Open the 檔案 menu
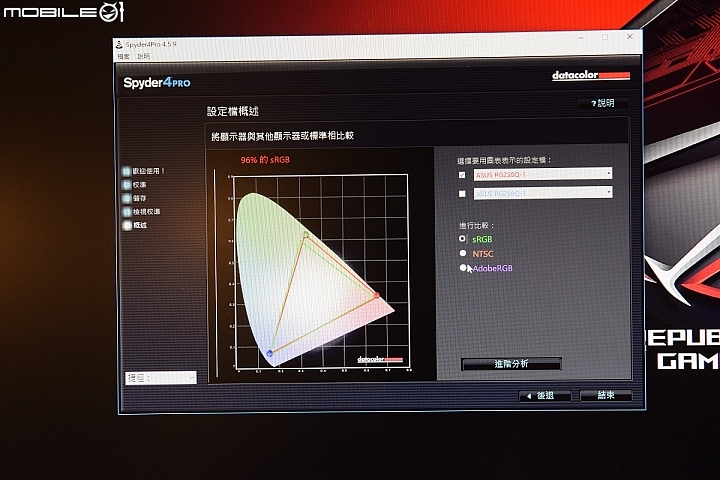 [x=123, y=56]
